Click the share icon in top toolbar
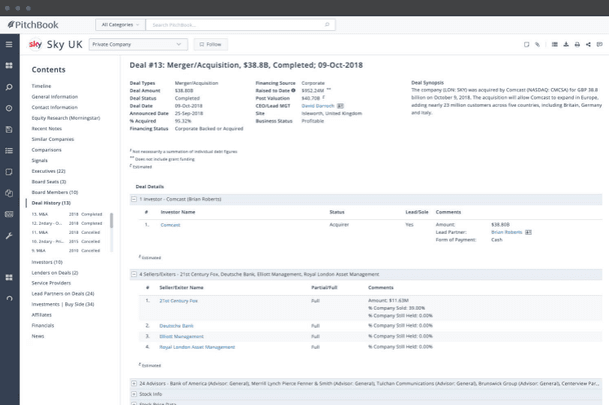This screenshot has width=609, height=405. (x=588, y=44)
